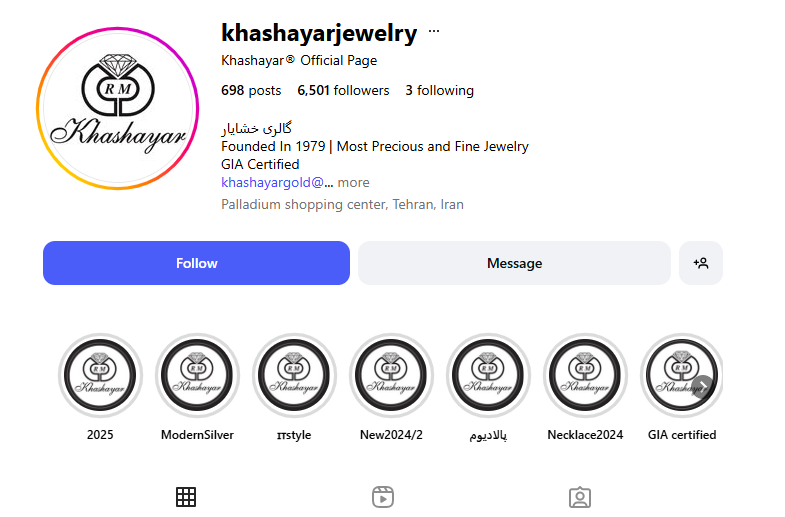Switch to the posts grid tab
The image size is (785, 517).
[186, 497]
